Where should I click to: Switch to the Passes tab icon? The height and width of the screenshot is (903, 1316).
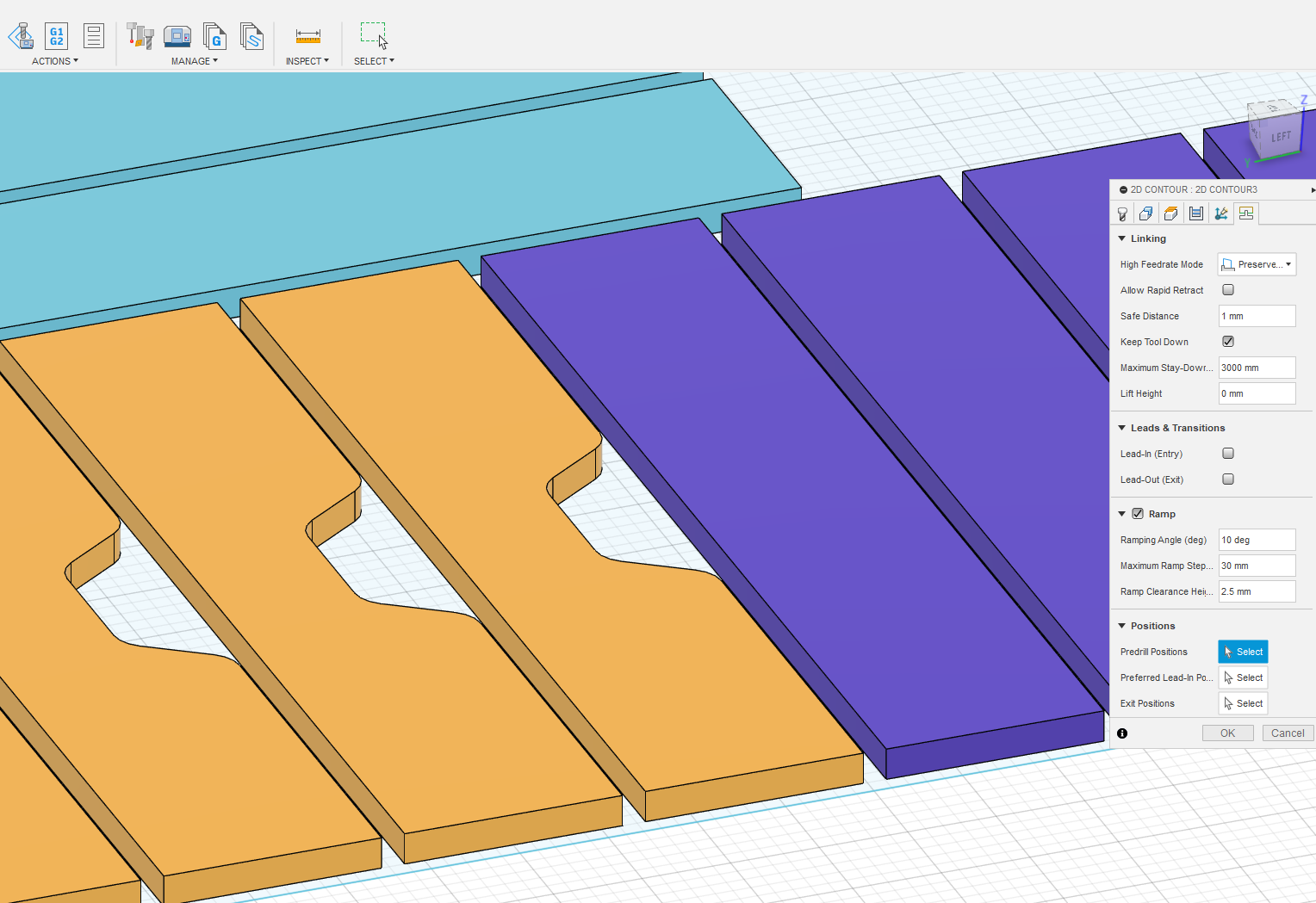tap(1196, 213)
